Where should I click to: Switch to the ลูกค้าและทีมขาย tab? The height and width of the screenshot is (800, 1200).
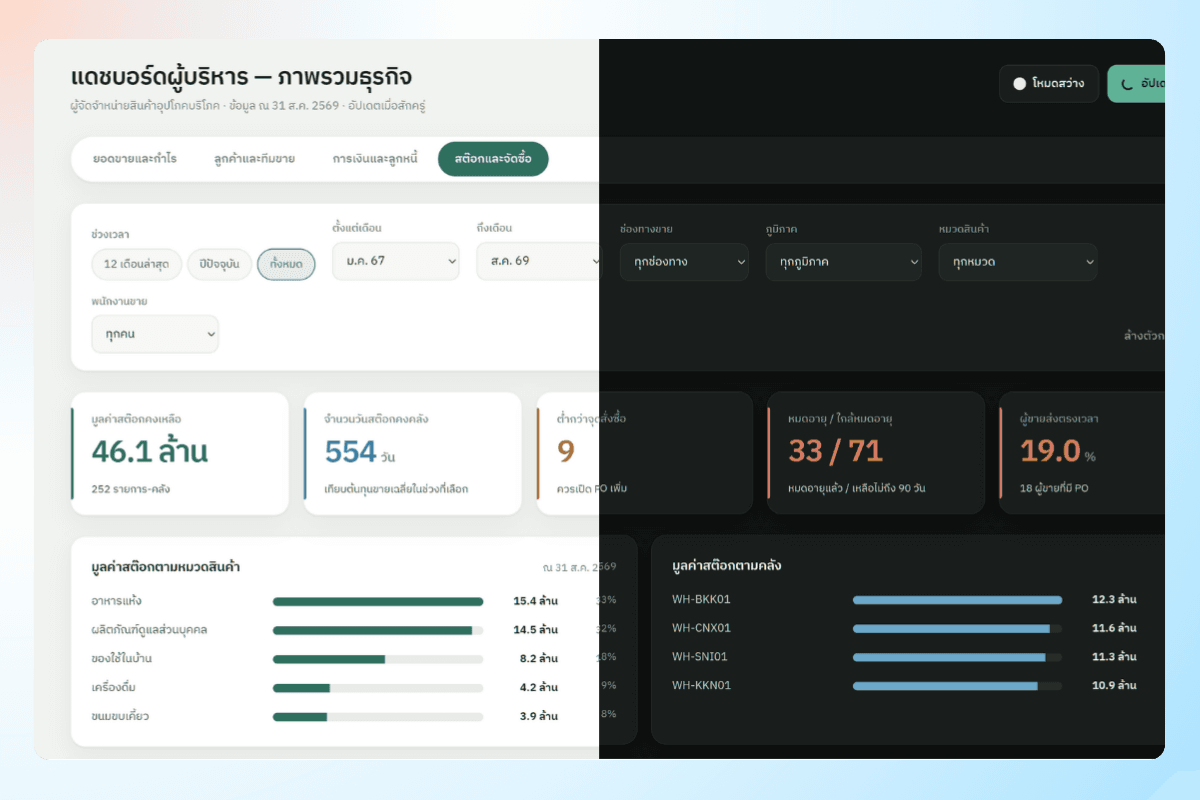(x=254, y=158)
